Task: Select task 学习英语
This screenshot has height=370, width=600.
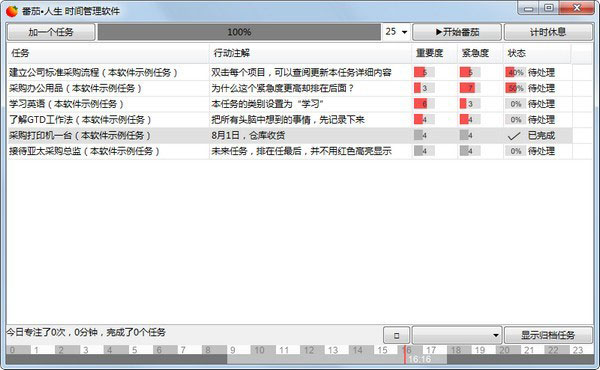Action: [66, 104]
